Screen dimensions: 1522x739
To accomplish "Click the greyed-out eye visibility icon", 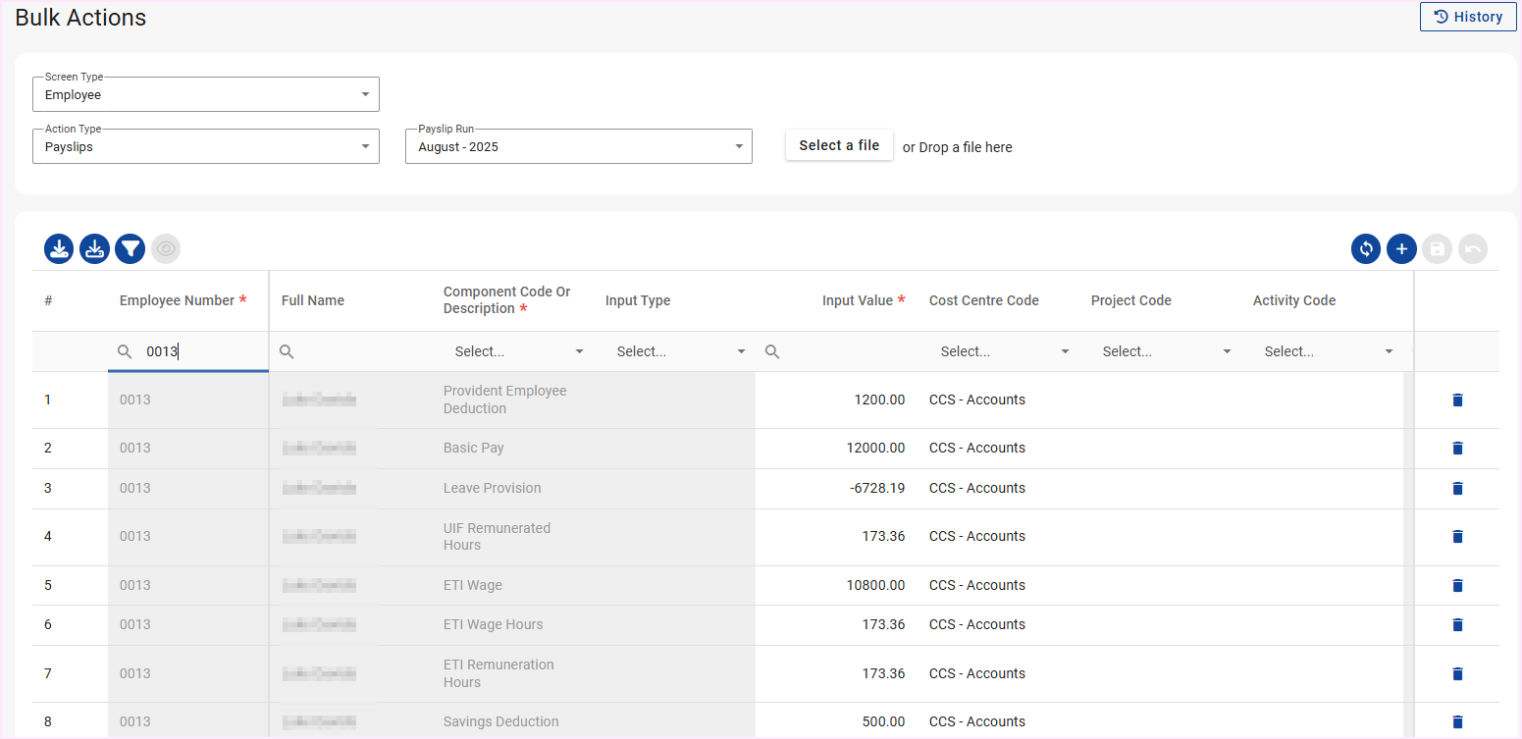I will (x=166, y=249).
